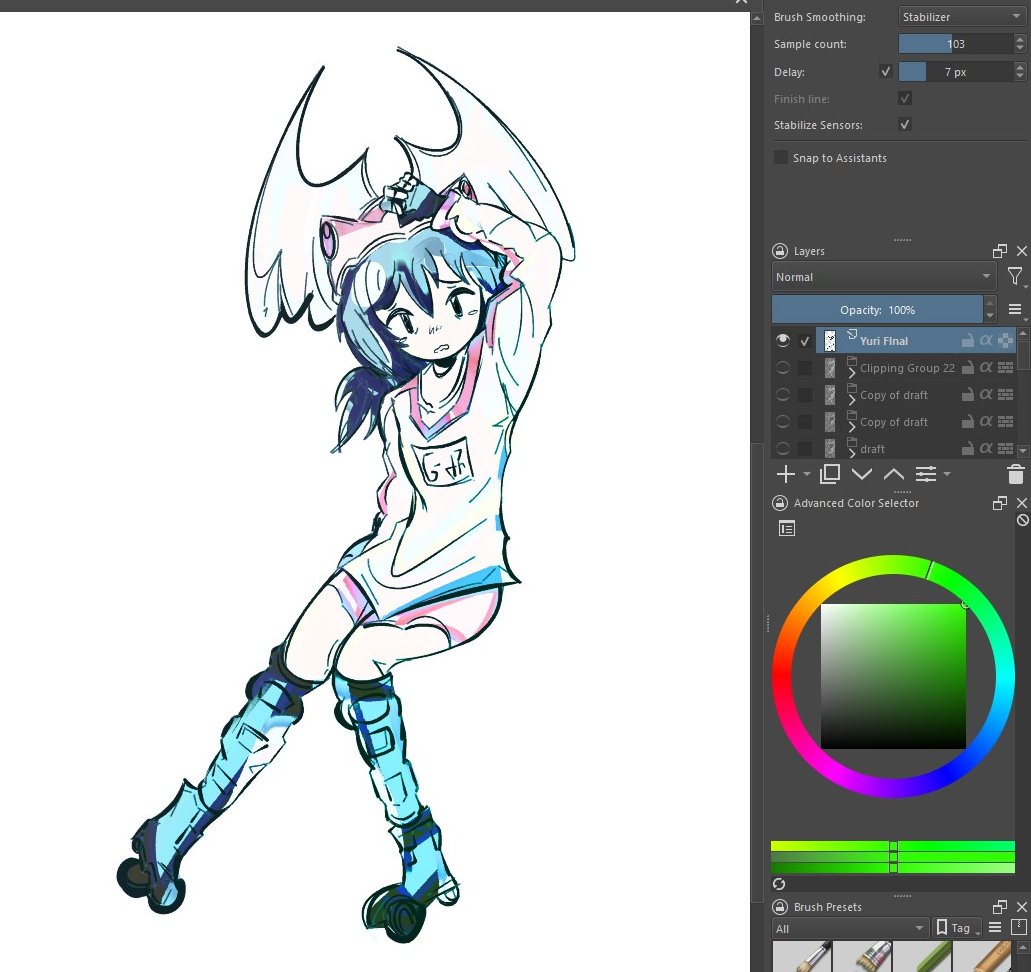1031x972 pixels.
Task: Select the Clipping Group 22 layer name
Action: [x=907, y=368]
